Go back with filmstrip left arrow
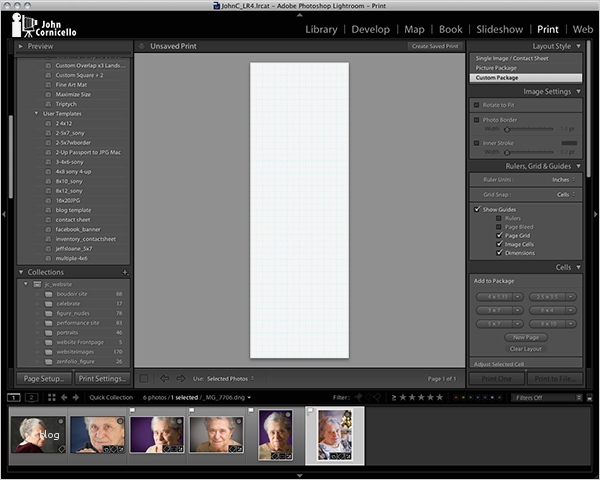This screenshot has width=600, height=480. click(x=64, y=398)
